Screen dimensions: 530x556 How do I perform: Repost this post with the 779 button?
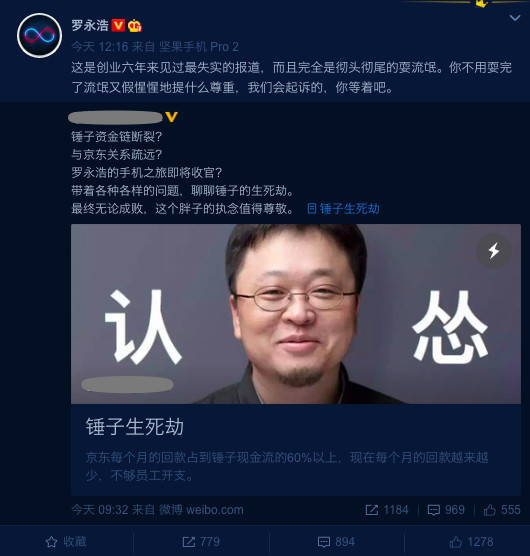[201, 542]
